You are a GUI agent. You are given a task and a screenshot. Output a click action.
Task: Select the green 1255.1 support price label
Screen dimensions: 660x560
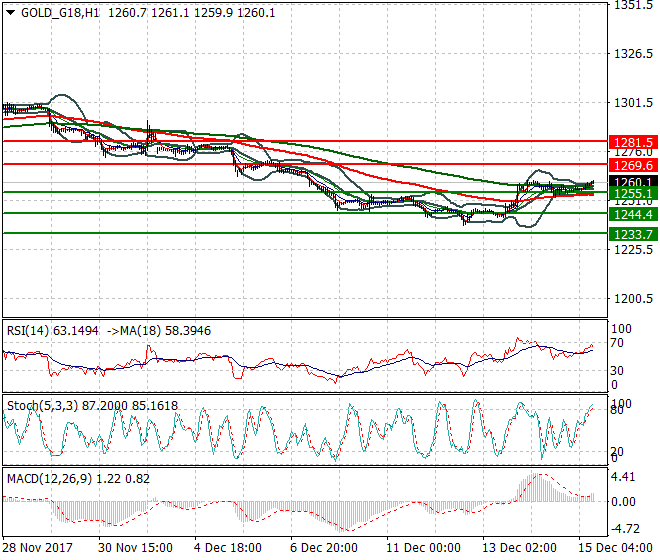(633, 194)
